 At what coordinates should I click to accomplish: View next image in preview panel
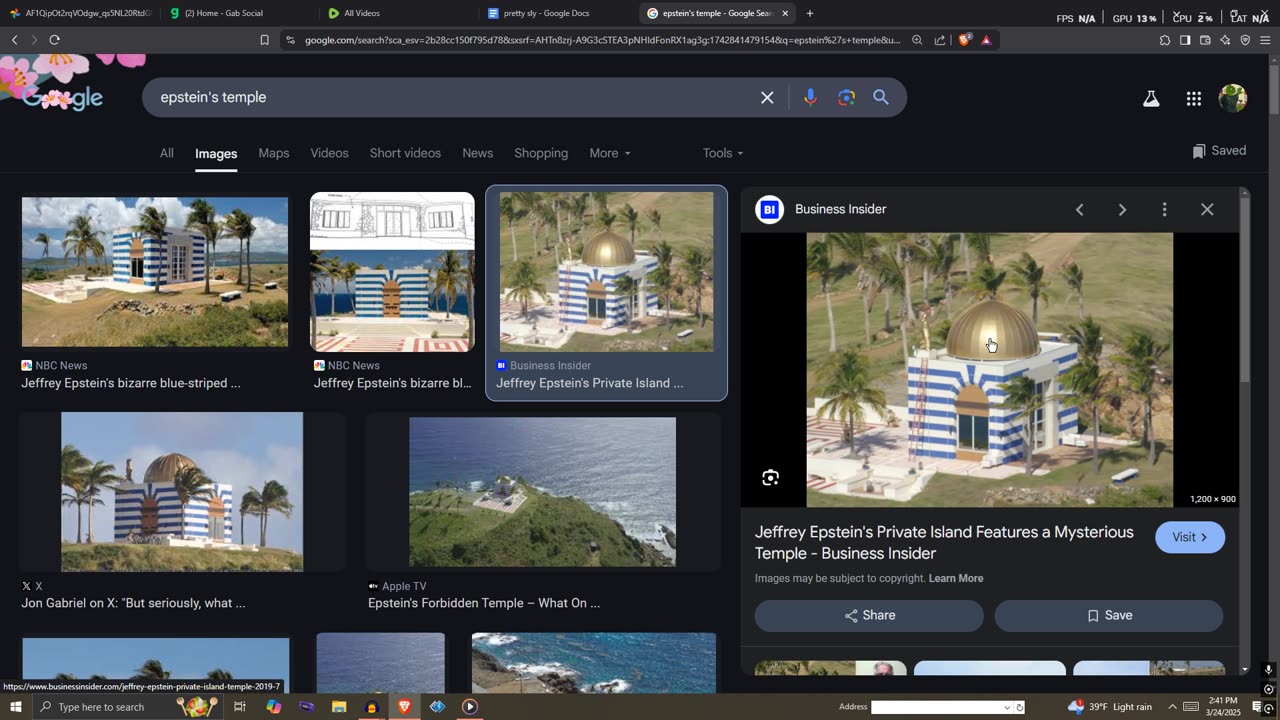tap(1122, 209)
